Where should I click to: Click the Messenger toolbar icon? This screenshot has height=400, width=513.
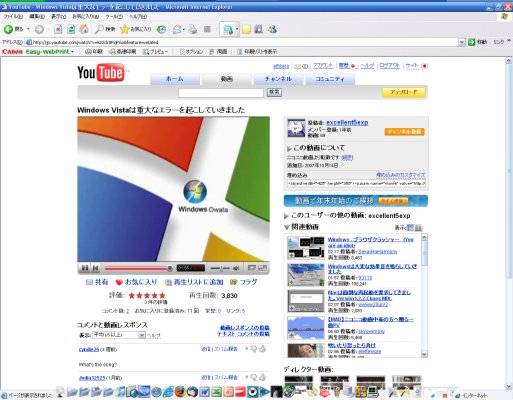(x=272, y=29)
